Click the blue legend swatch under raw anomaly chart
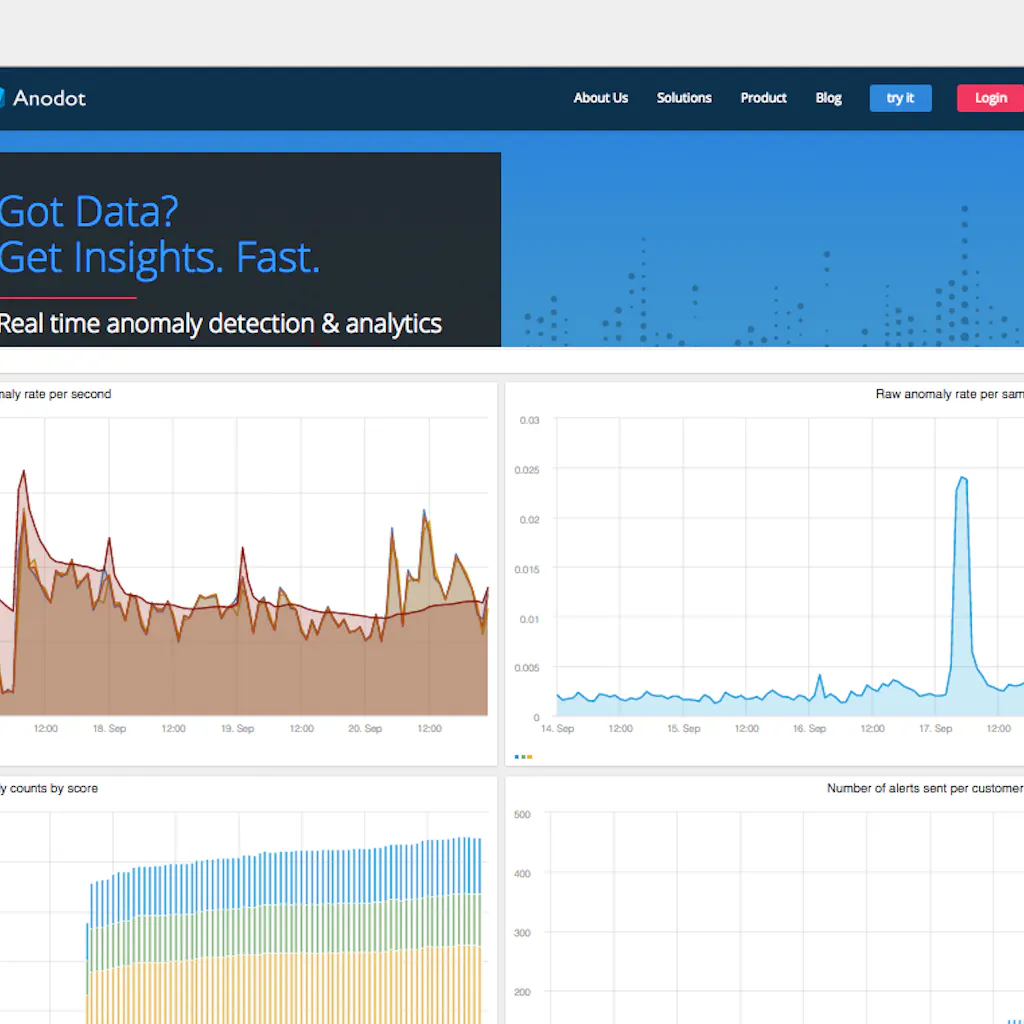Screen dimensions: 1024x1024 [516, 757]
